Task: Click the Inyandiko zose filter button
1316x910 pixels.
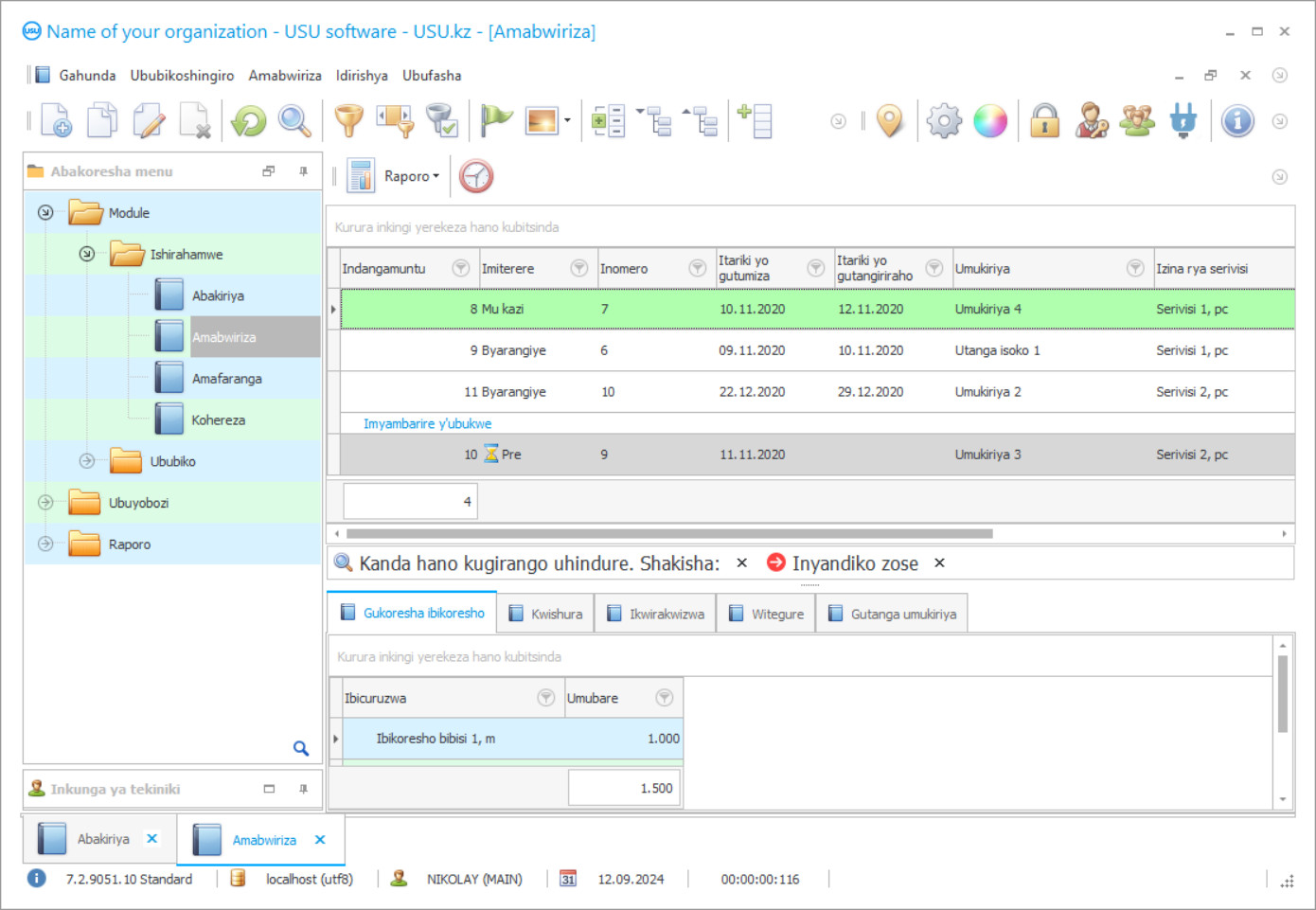Action: pyautogui.click(x=843, y=563)
